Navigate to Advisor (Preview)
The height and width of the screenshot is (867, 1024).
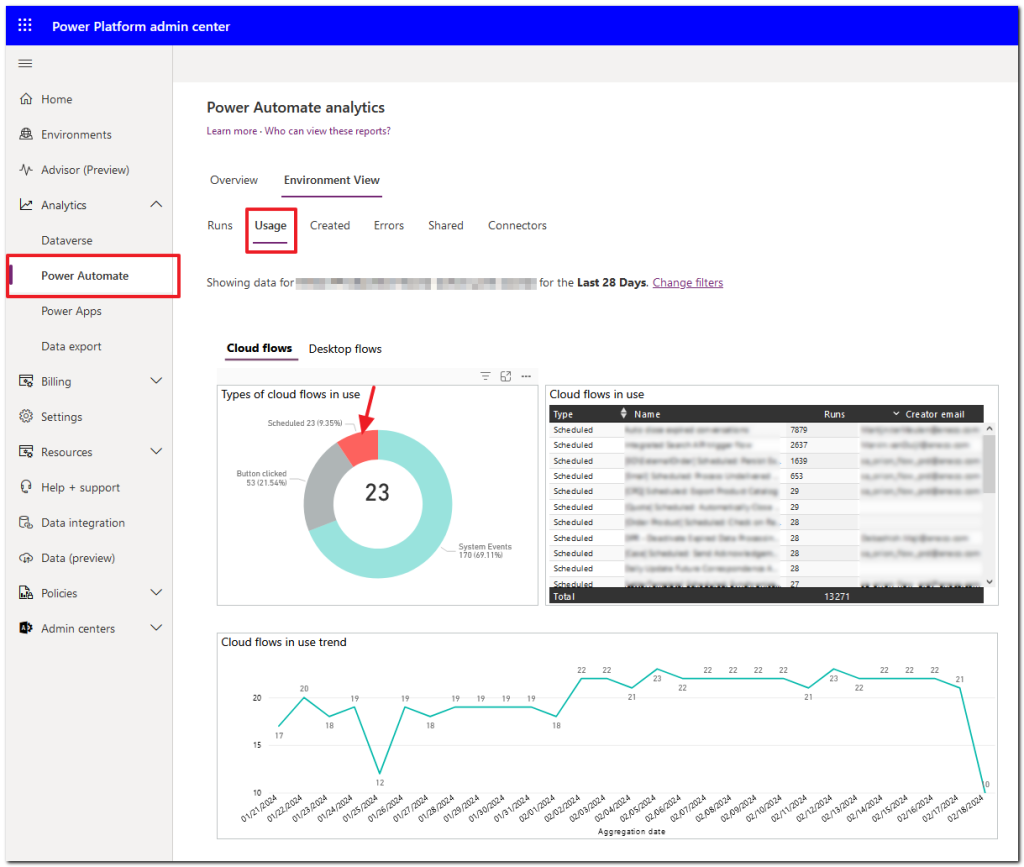click(x=85, y=169)
